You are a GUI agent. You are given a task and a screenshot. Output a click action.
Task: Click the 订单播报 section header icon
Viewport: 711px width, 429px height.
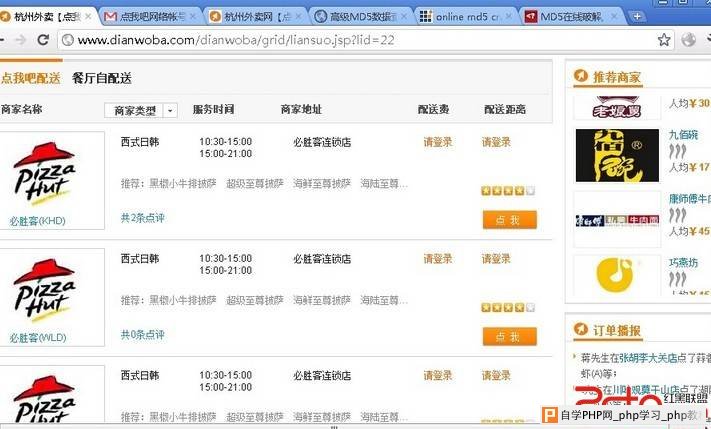[580, 329]
